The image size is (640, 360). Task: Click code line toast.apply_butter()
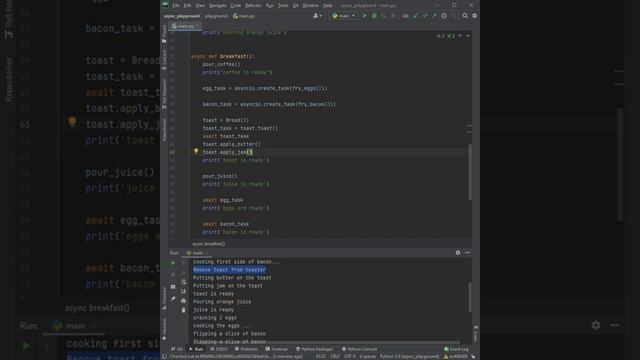point(231,144)
